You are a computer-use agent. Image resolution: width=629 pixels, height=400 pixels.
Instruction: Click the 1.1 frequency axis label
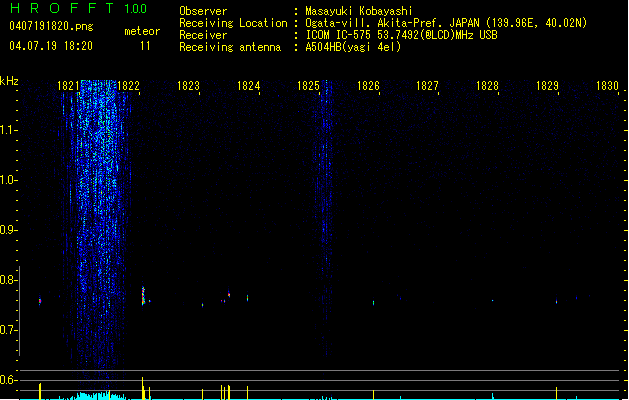[8, 130]
